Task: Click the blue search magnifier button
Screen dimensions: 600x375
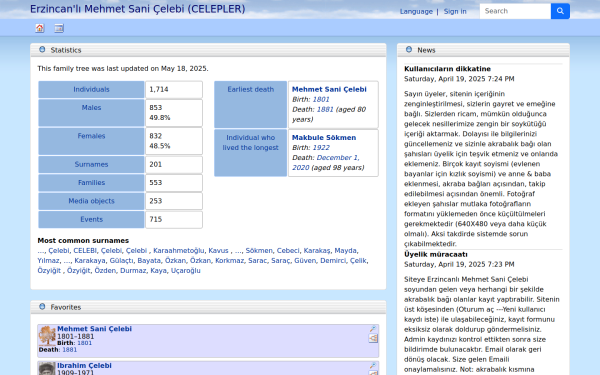Action: point(560,11)
